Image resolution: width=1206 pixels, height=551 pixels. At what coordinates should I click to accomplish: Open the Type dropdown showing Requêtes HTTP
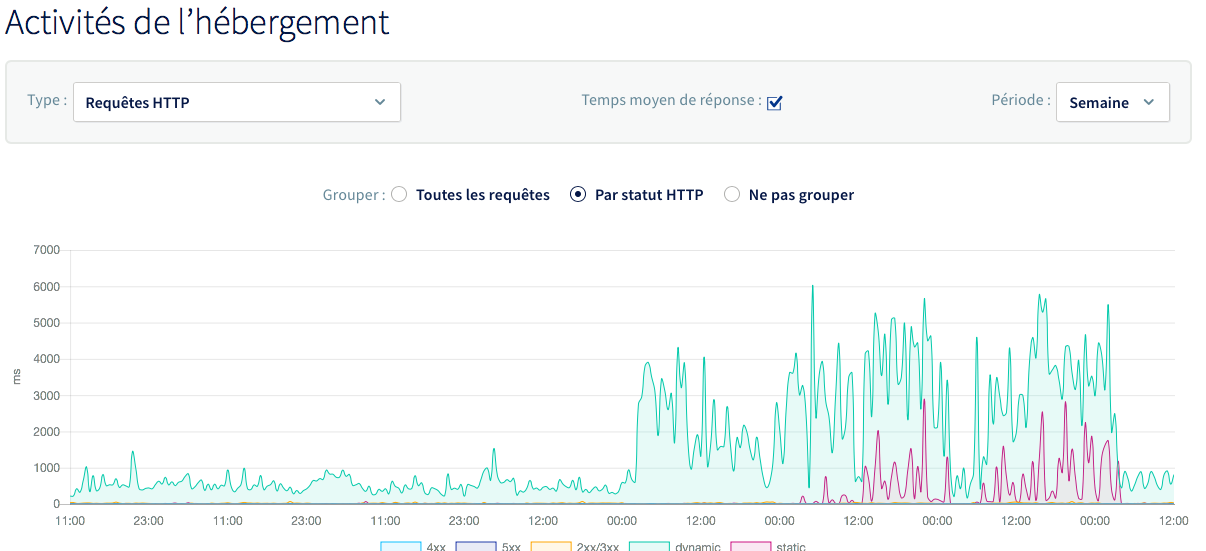point(236,102)
